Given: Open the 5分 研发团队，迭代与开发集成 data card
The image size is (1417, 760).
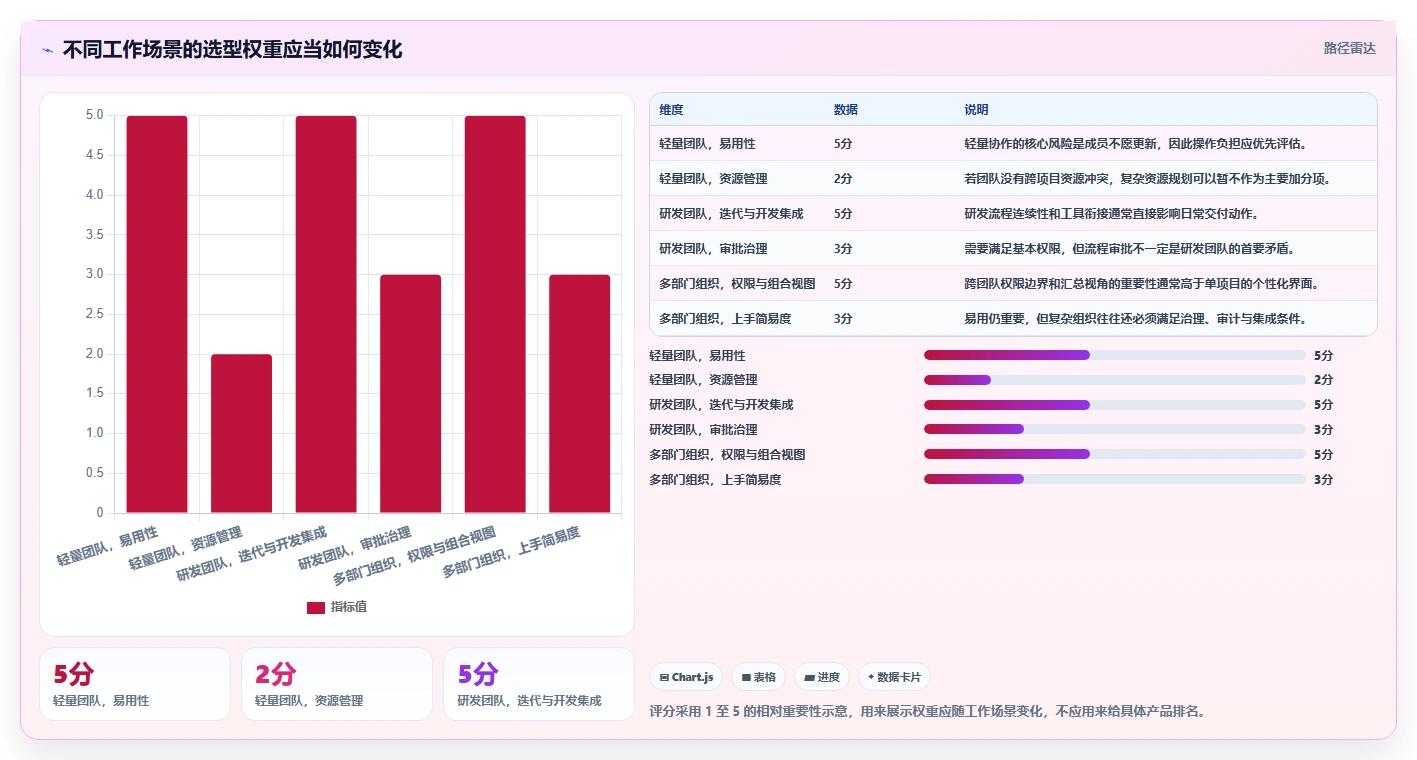Looking at the screenshot, I should [539, 684].
